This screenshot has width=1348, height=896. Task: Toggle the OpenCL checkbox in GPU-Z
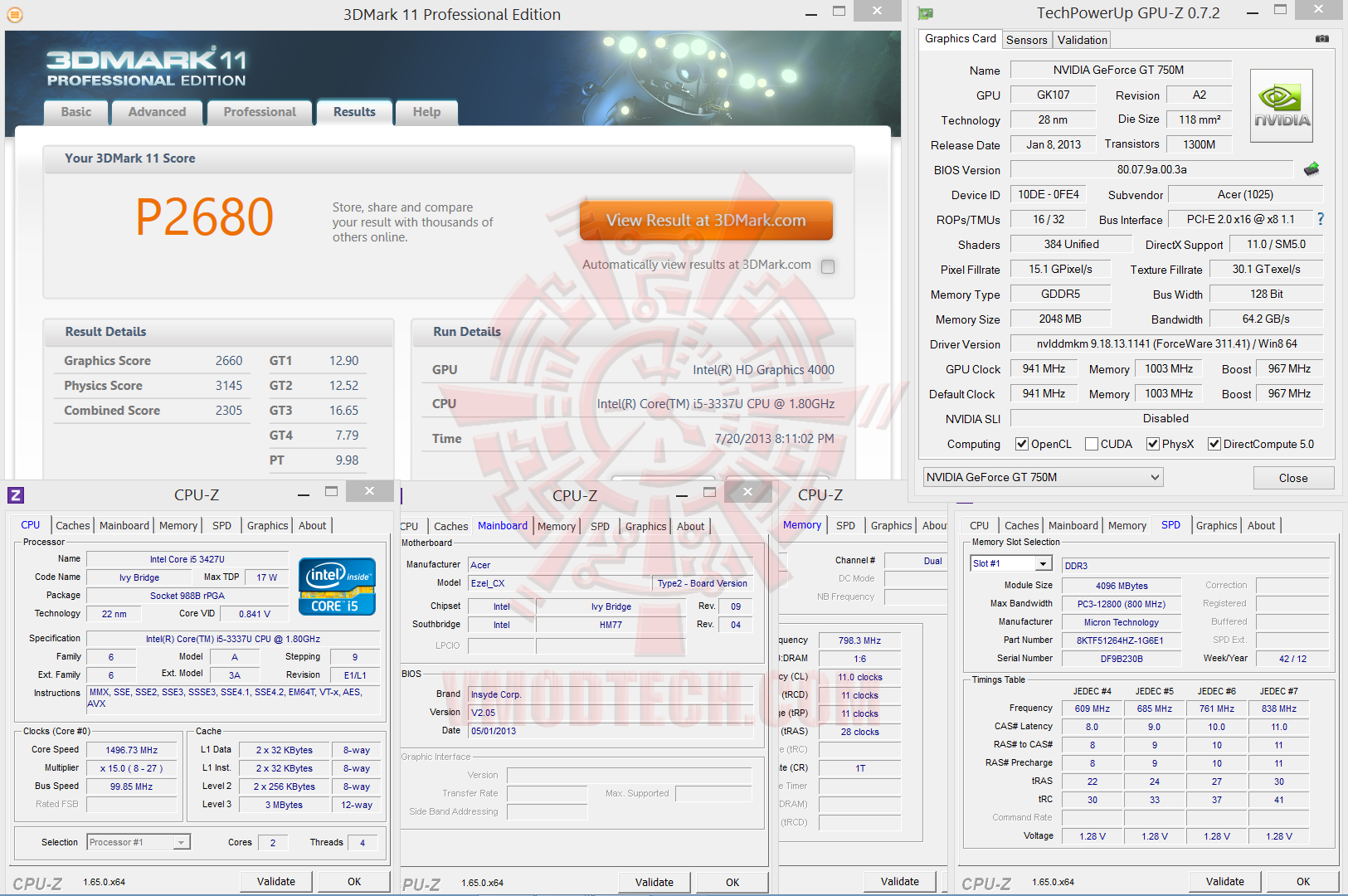tap(1022, 444)
